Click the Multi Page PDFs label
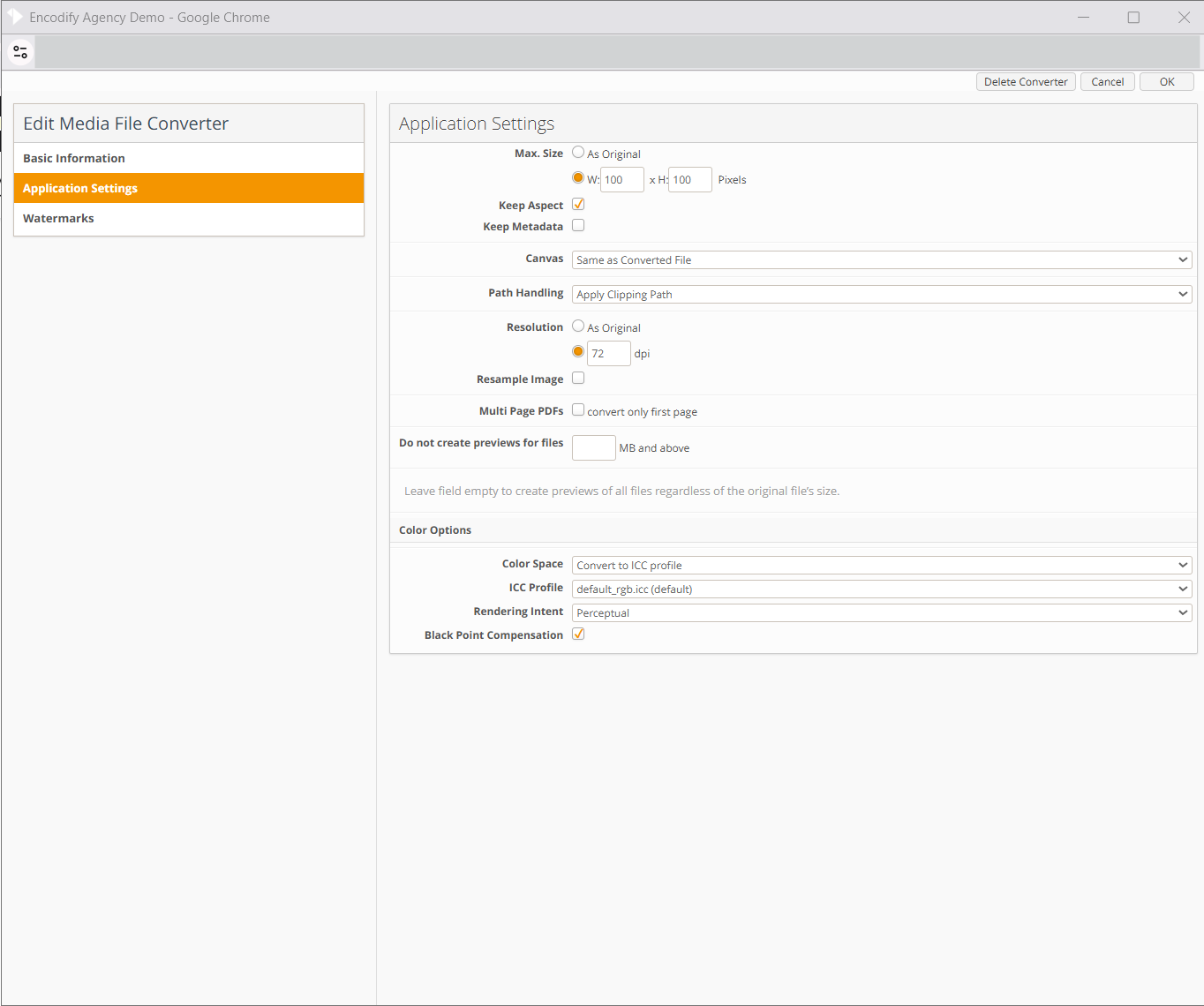 coord(521,410)
